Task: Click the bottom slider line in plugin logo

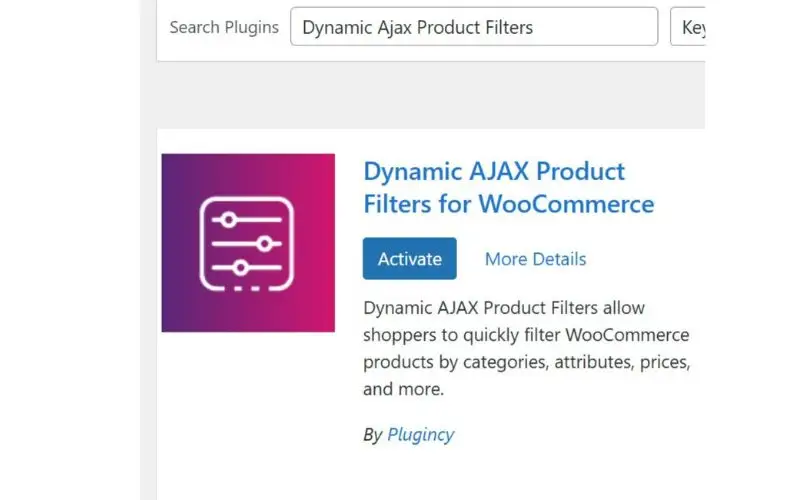Action: point(247,267)
